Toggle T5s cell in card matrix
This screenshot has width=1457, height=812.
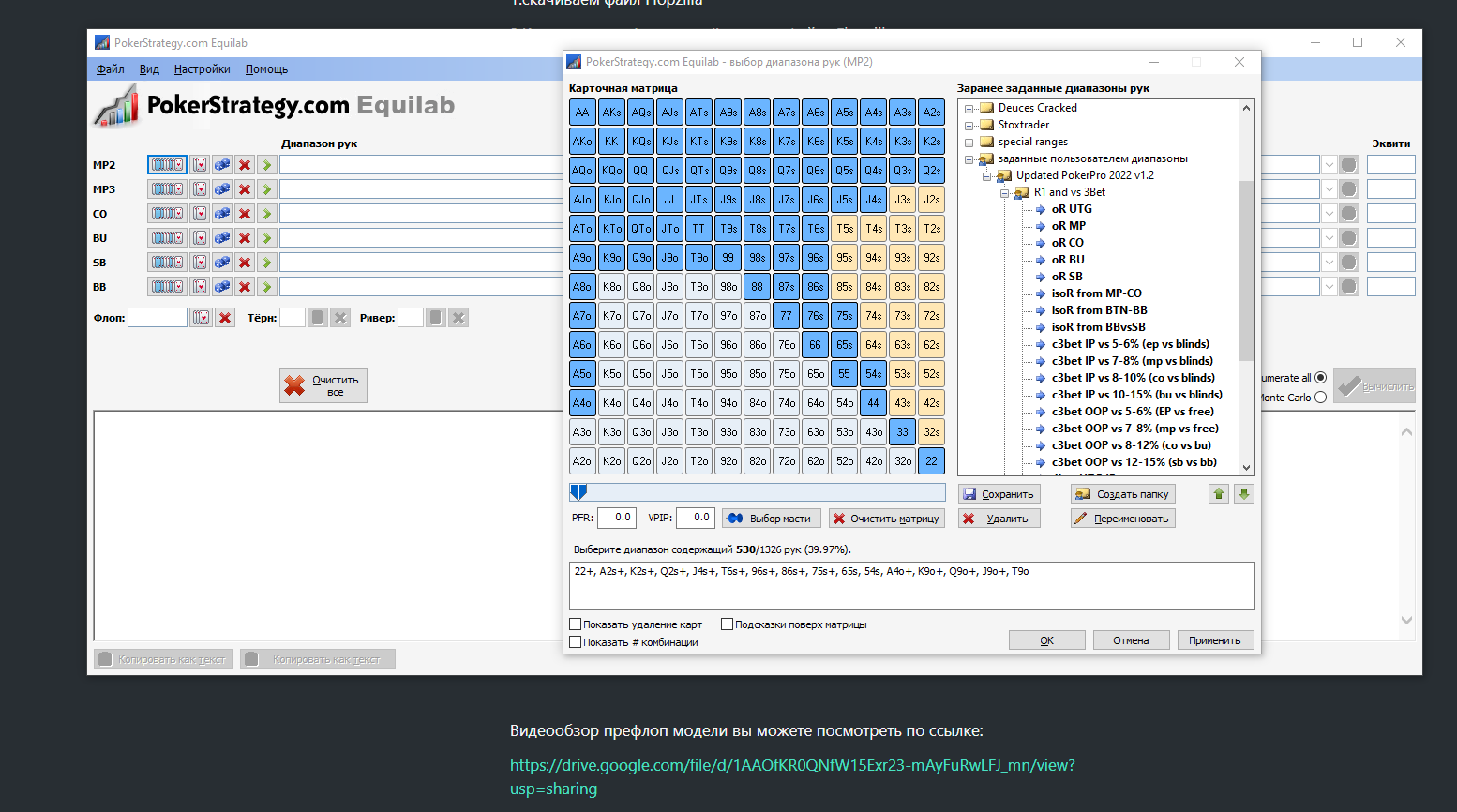coord(845,229)
